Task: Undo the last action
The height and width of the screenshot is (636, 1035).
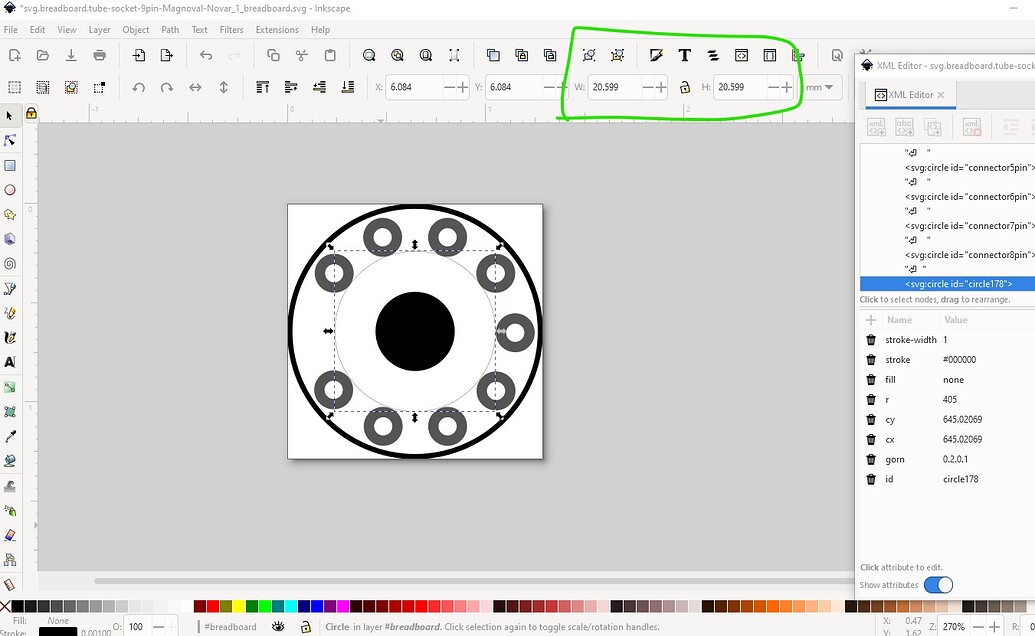Action: tap(206, 55)
